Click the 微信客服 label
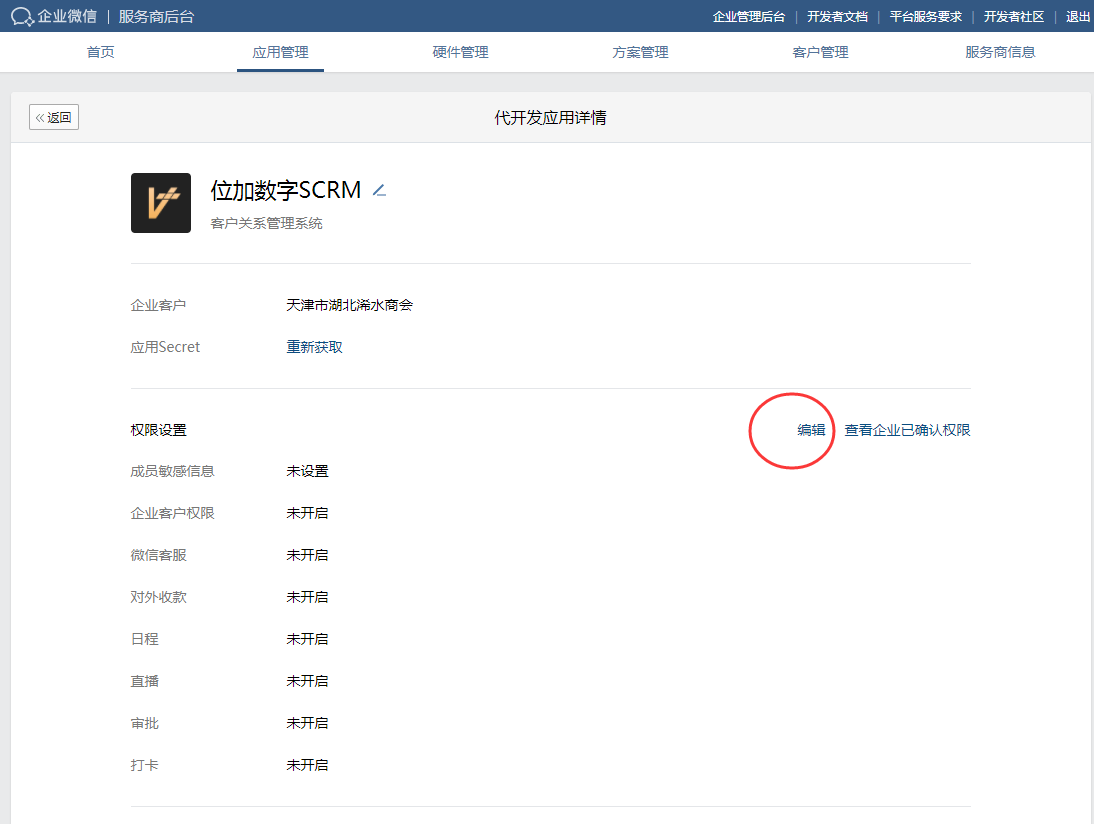This screenshot has height=824, width=1094. [x=158, y=555]
